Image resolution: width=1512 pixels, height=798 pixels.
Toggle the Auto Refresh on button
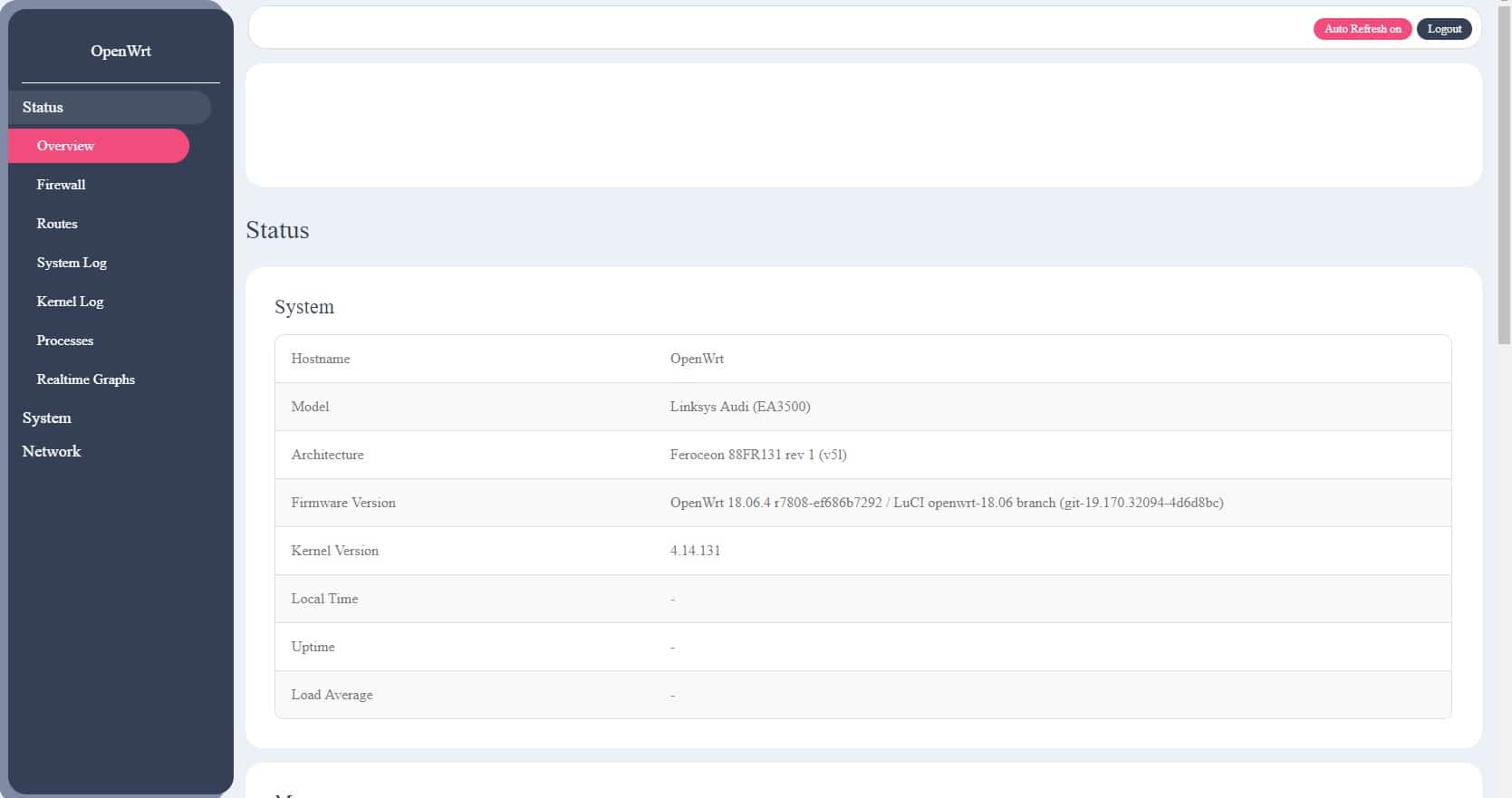1363,29
